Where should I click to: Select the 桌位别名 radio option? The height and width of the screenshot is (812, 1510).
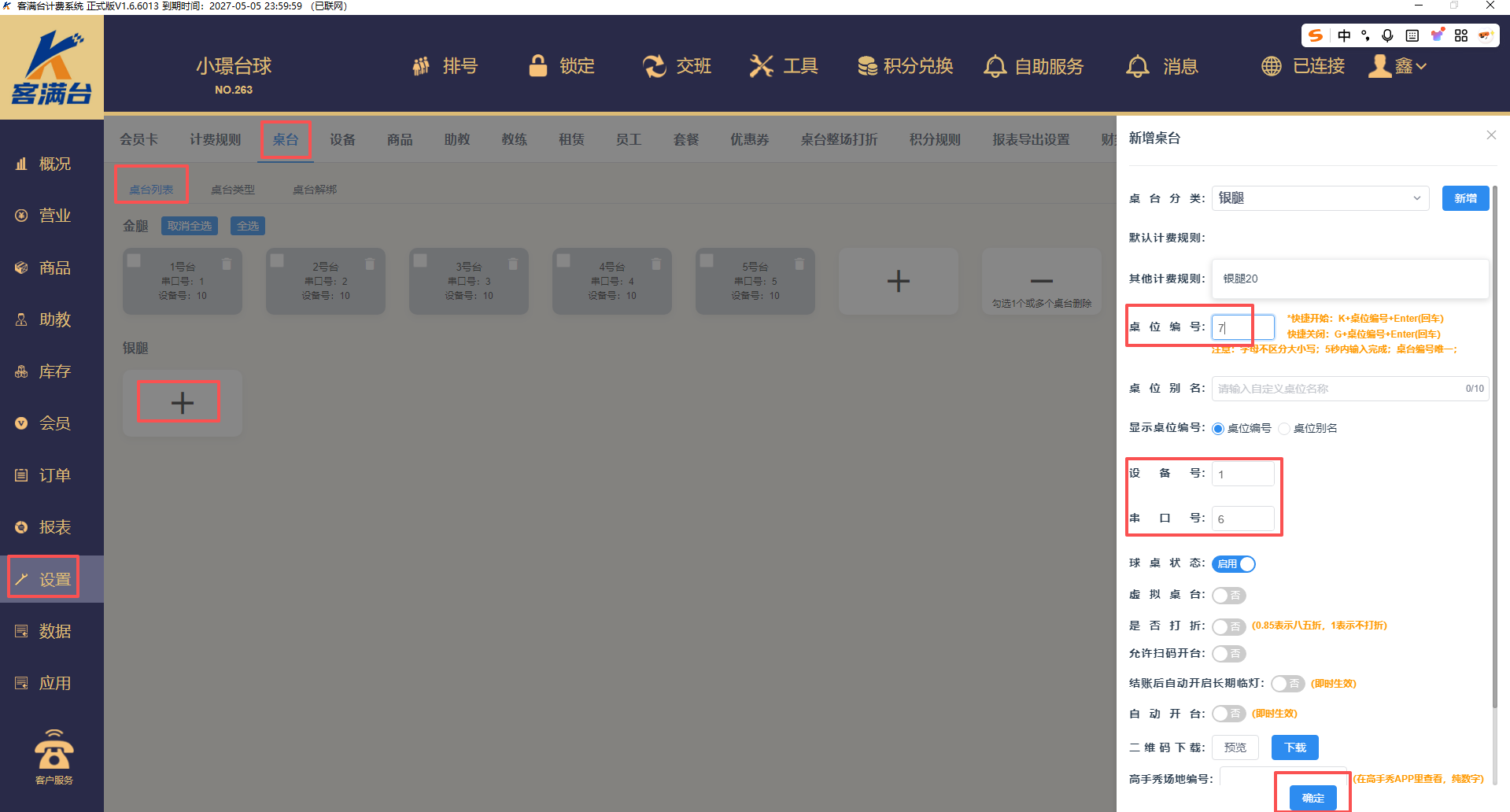click(x=1284, y=429)
